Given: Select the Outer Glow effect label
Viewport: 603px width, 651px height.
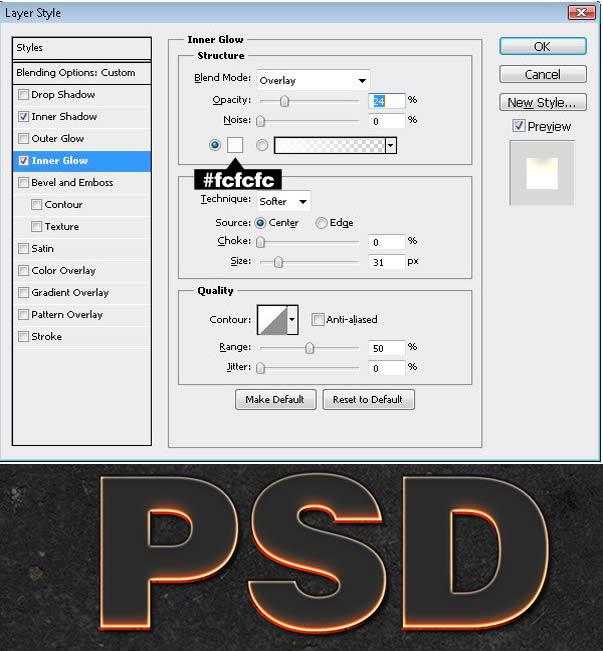Looking at the screenshot, I should [58, 139].
